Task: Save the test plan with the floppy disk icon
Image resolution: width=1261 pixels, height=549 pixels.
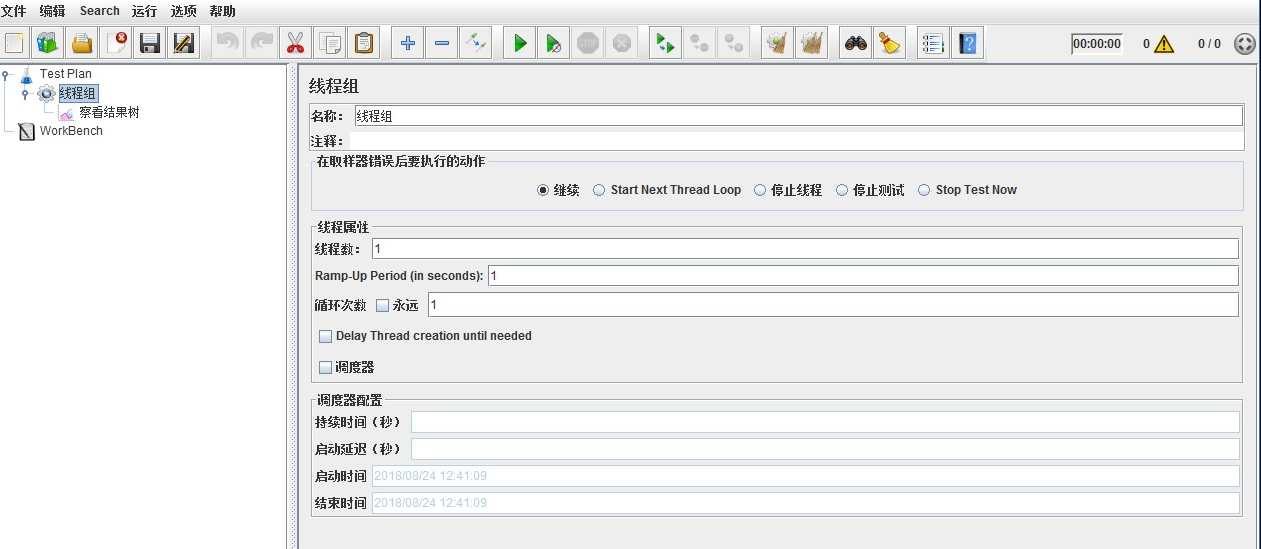Action: tap(150, 43)
